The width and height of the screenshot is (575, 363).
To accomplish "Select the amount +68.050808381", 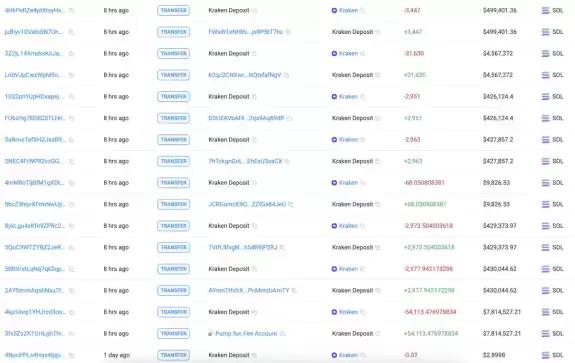I will pyautogui.click(x=425, y=205).
